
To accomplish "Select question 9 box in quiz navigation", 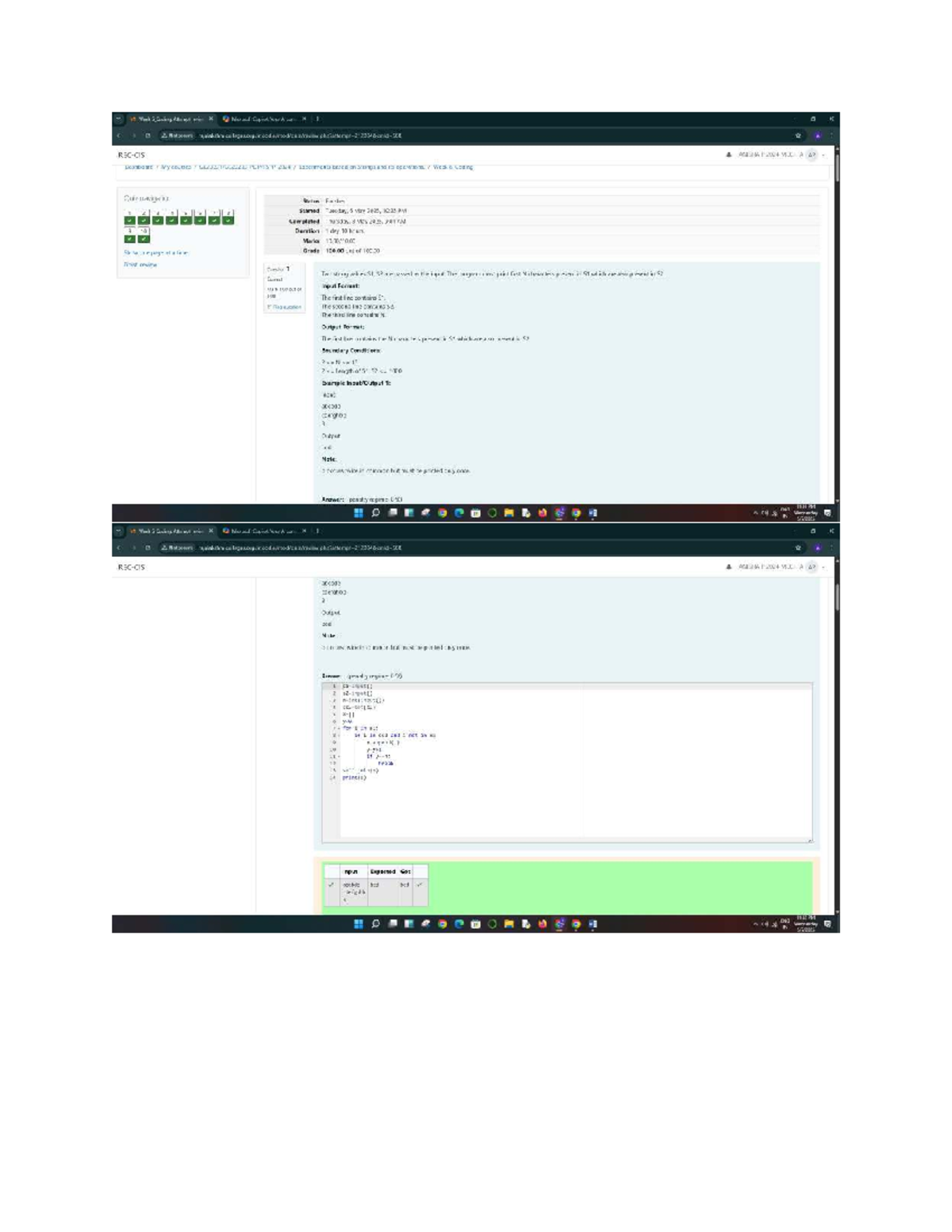I will coord(129,235).
